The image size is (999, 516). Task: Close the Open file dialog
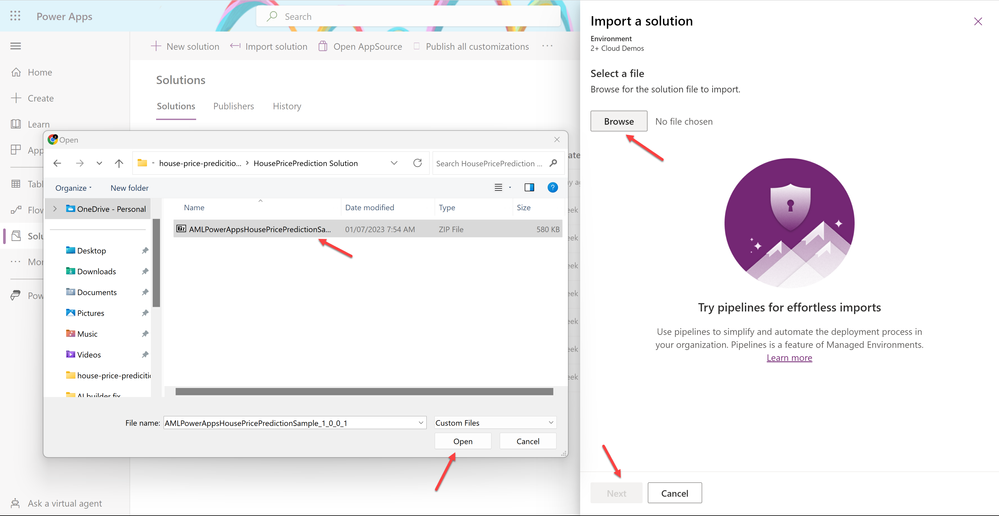point(557,140)
